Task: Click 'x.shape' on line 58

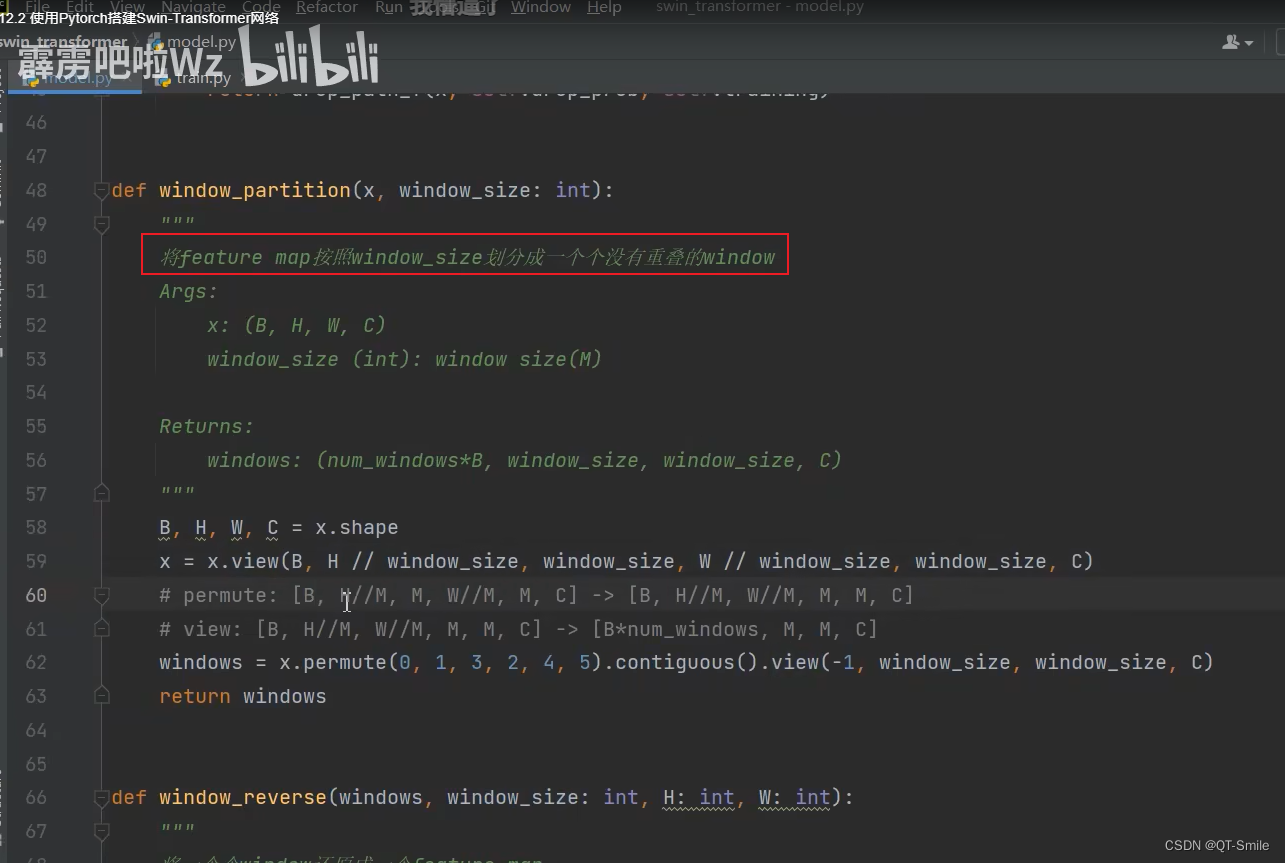Action: pos(356,527)
